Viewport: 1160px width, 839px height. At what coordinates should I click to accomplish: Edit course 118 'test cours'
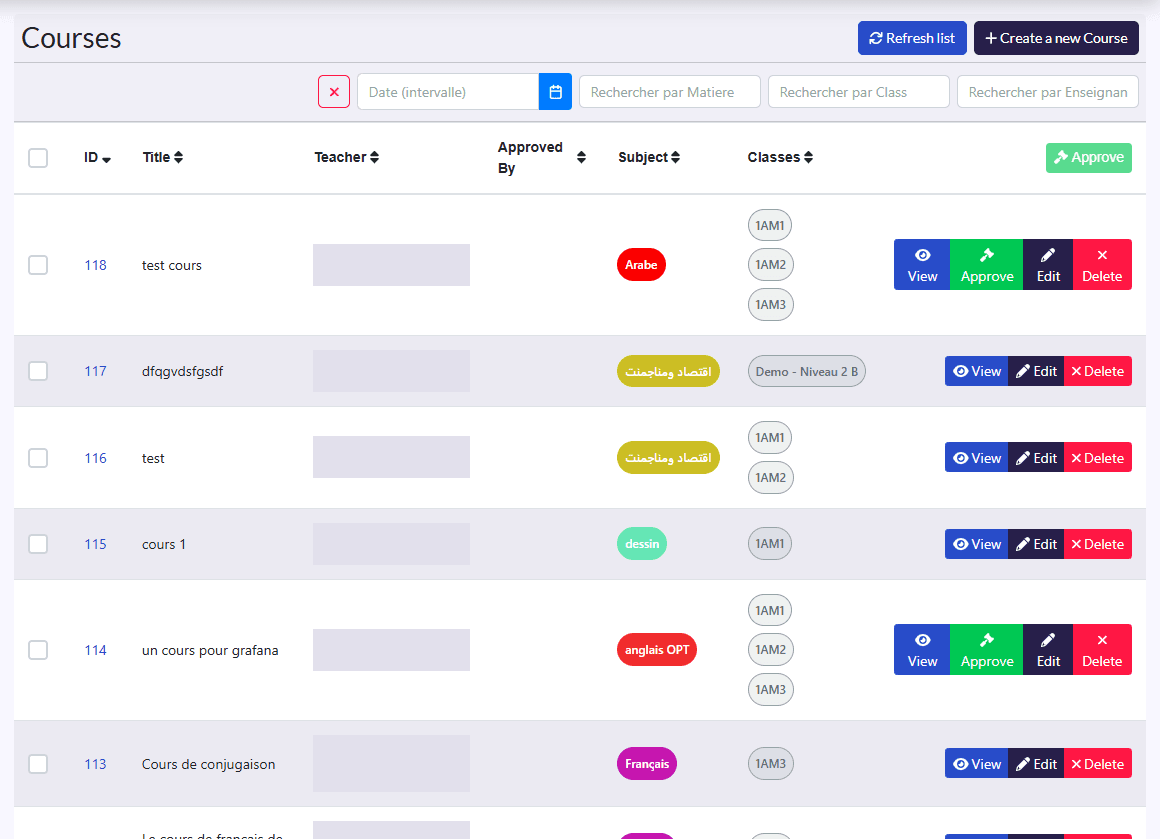(1048, 265)
